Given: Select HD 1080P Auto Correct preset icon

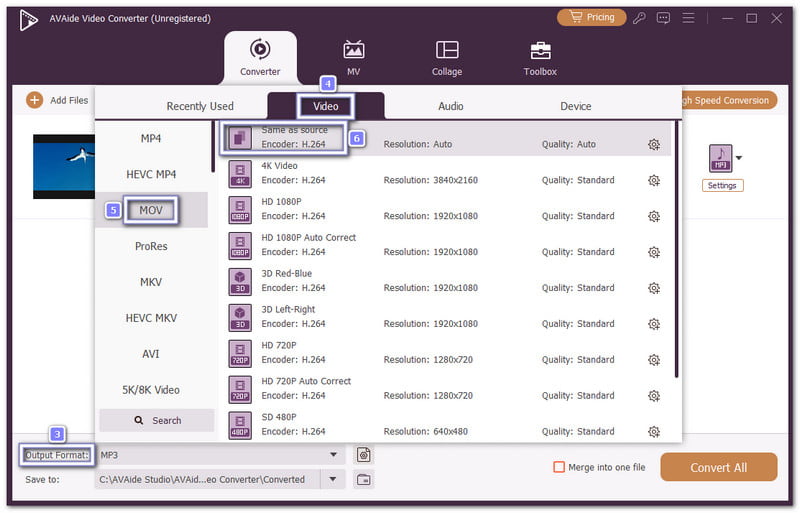Looking at the screenshot, I should point(240,246).
